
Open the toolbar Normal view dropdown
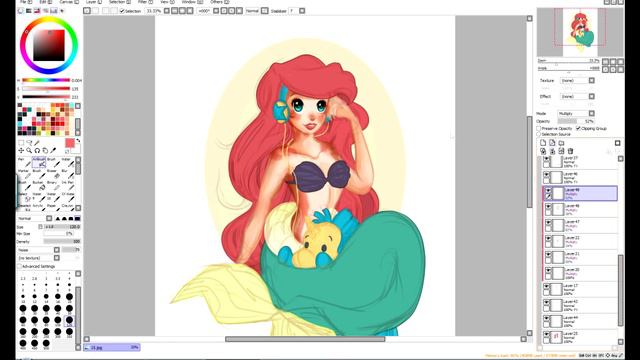pos(257,11)
